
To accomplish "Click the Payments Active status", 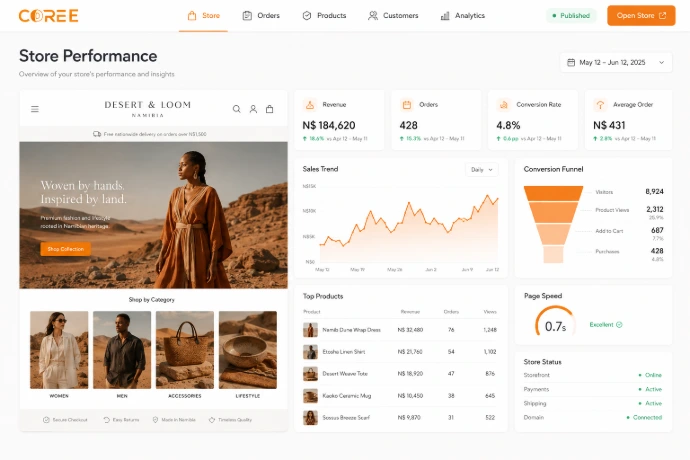I will tap(650, 389).
